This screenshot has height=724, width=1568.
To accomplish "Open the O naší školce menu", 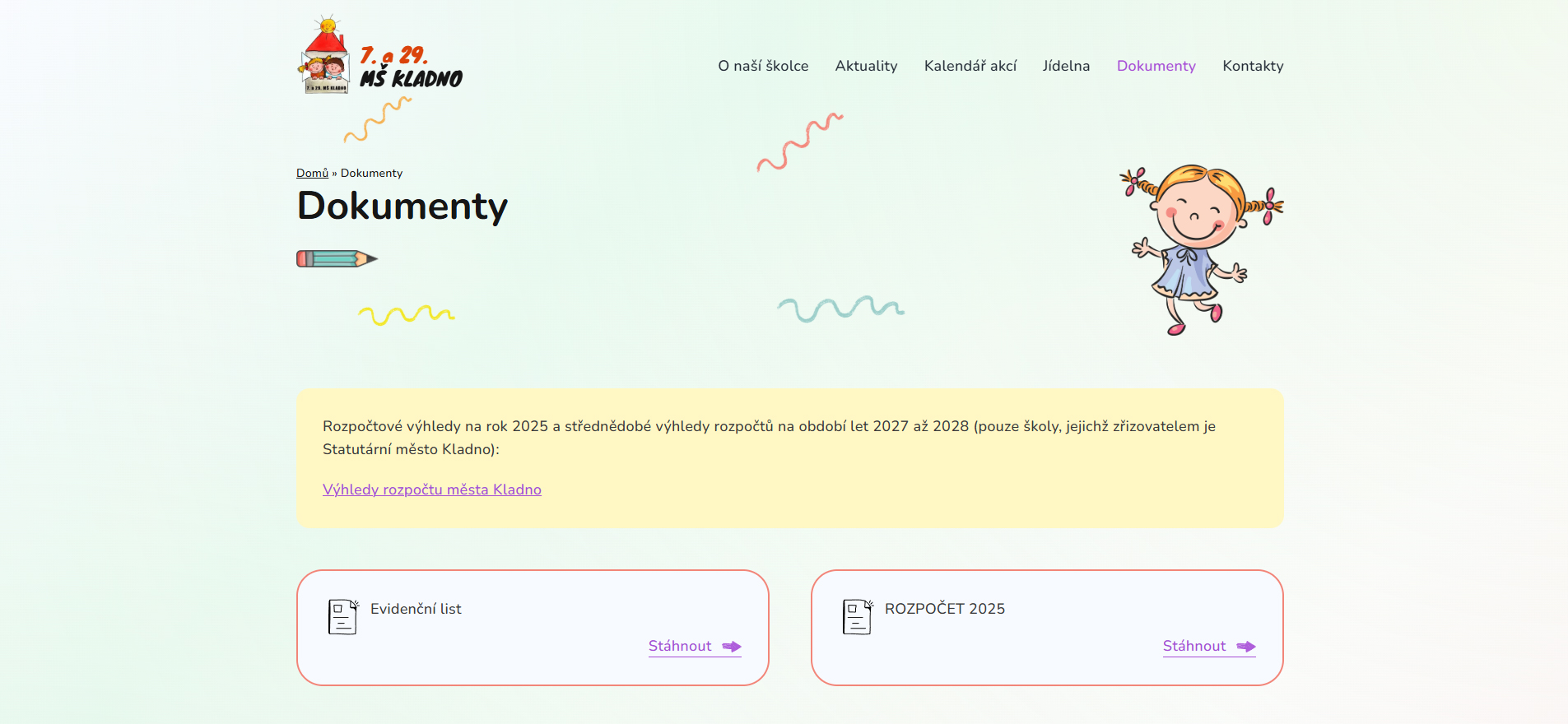I will tap(763, 66).
